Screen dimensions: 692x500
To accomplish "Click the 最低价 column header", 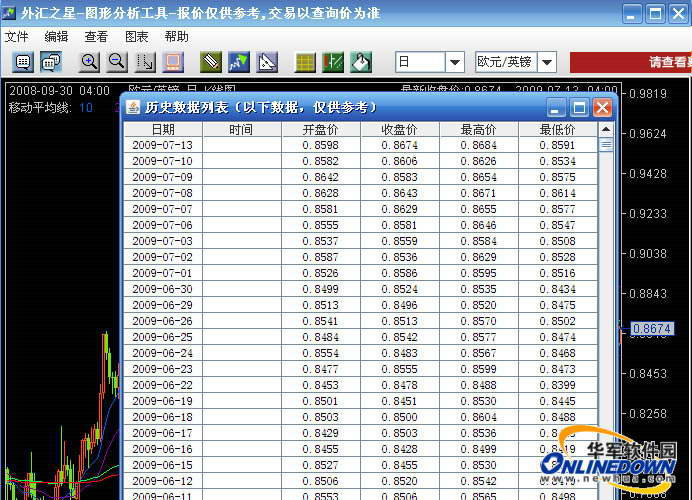I will point(557,129).
